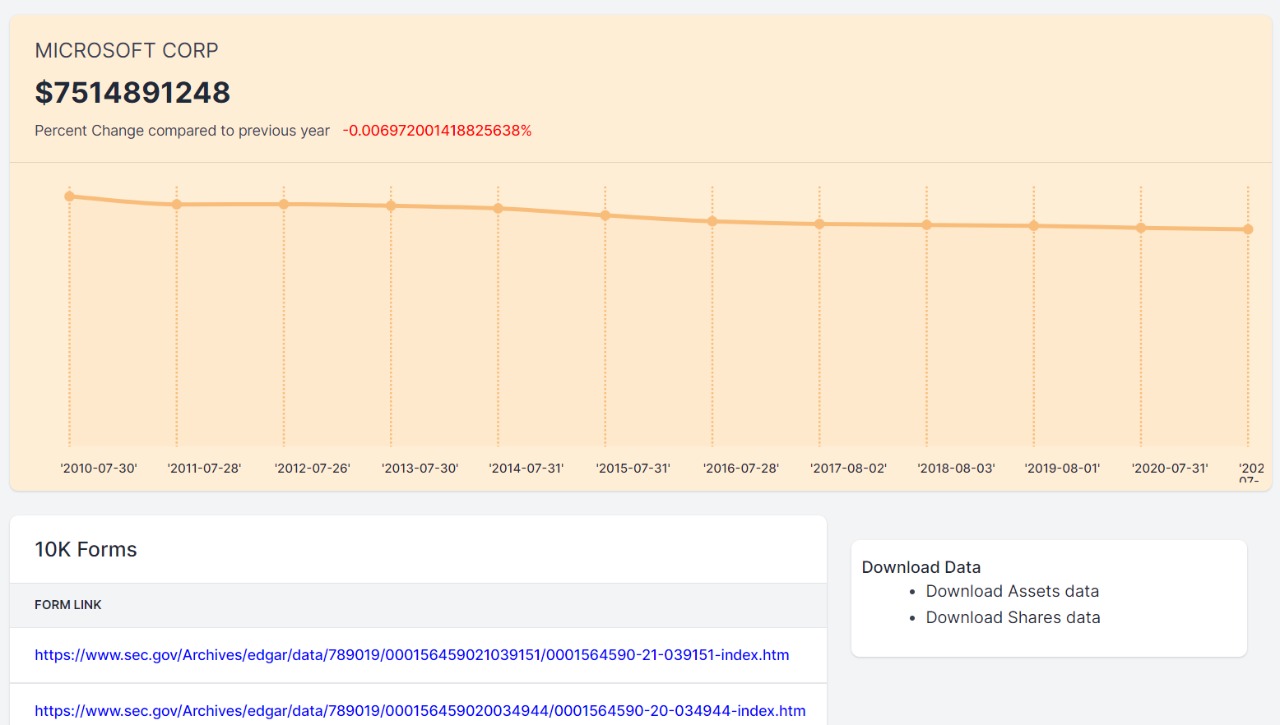The height and width of the screenshot is (725, 1280).
Task: Click the '2012-07-26' axis label
Action: click(312, 468)
